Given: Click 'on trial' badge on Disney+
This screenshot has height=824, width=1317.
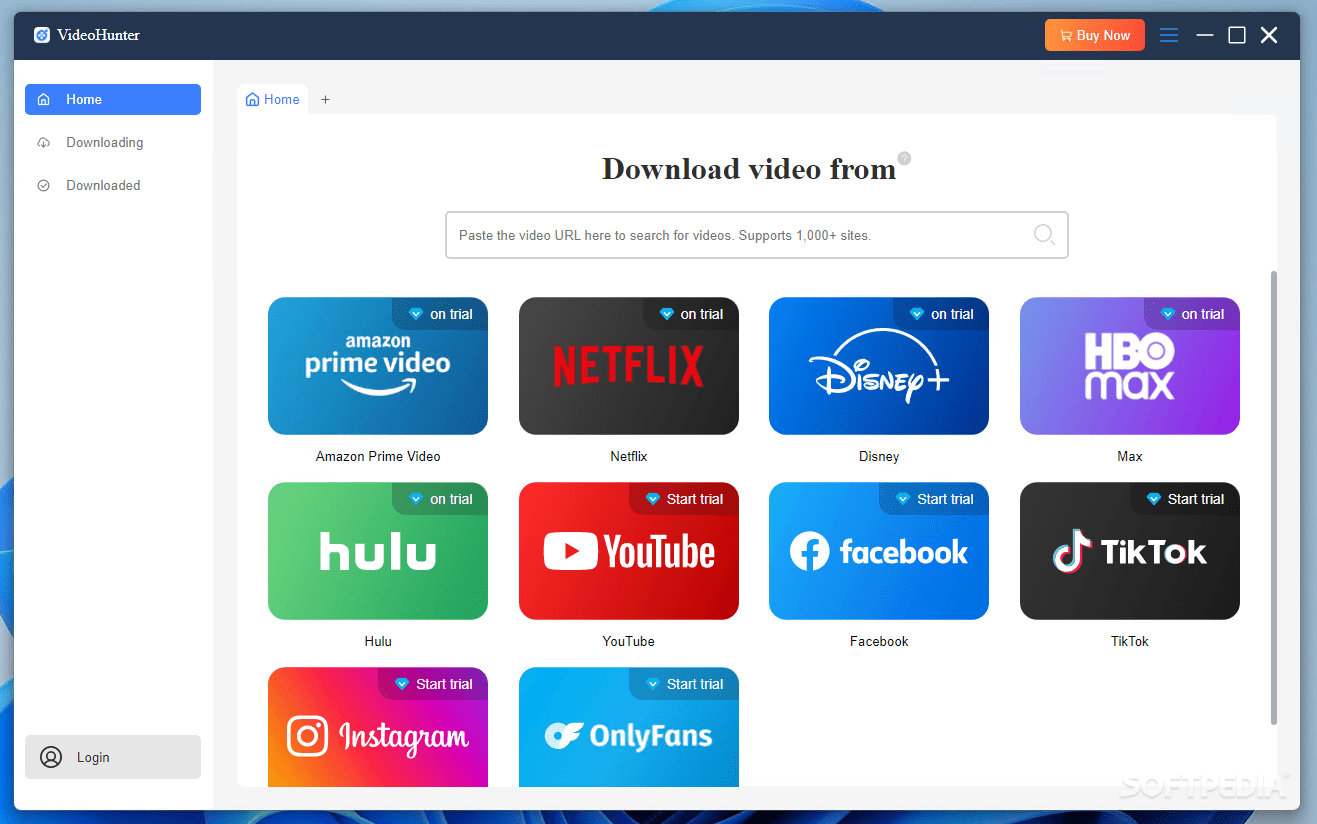Looking at the screenshot, I should 941,314.
